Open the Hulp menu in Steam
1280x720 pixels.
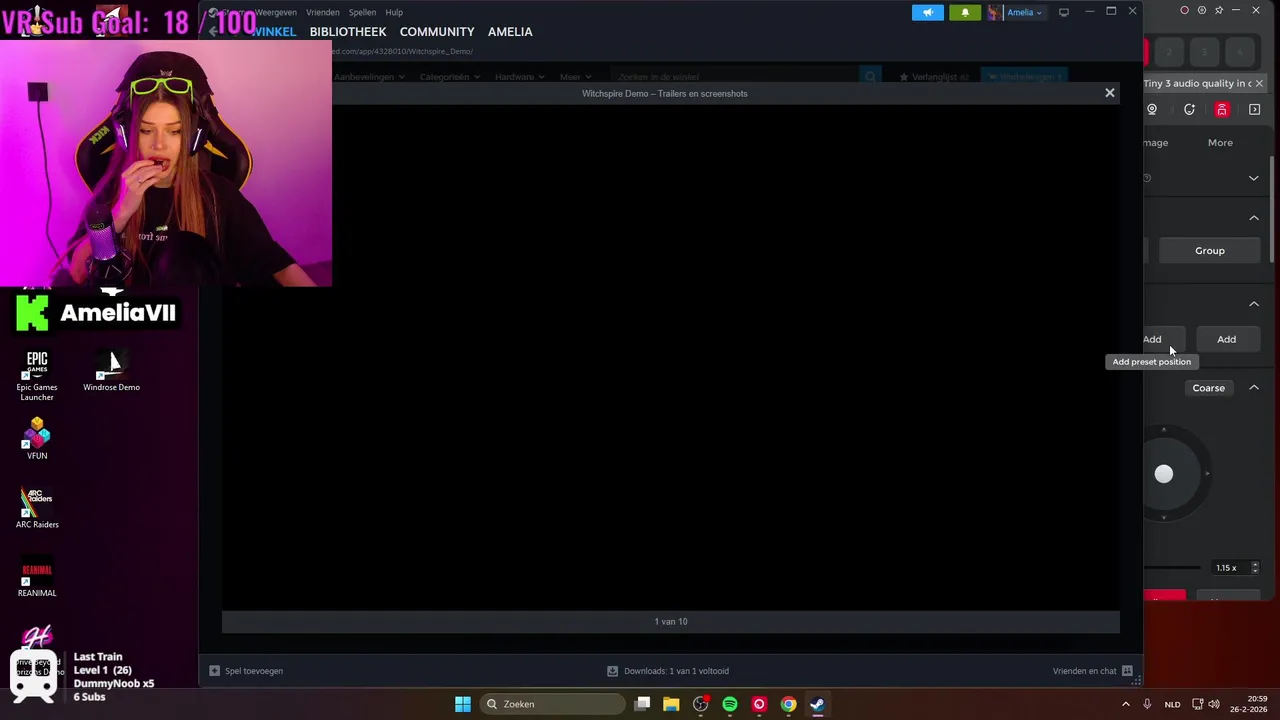[x=394, y=12]
